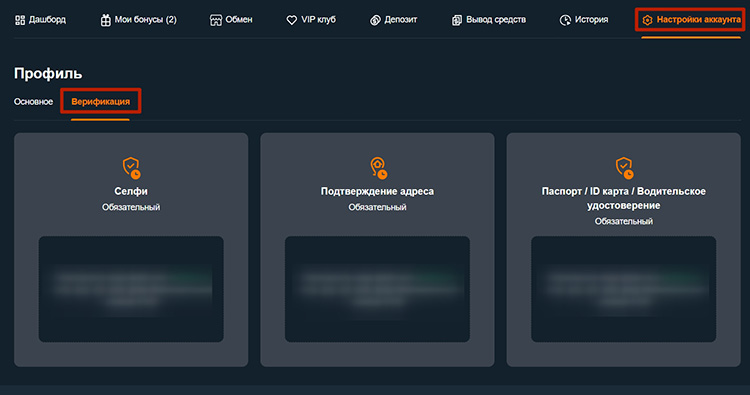Image resolution: width=750 pixels, height=395 pixels.
Task: Click the shop icon beside Обмен
Action: pos(216,20)
